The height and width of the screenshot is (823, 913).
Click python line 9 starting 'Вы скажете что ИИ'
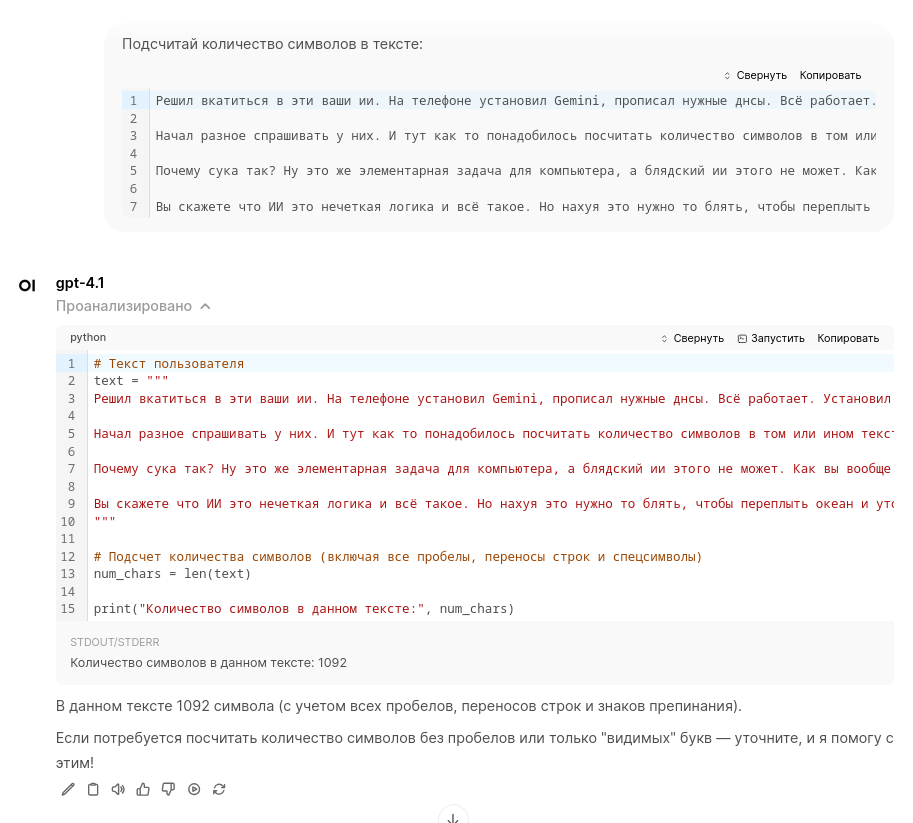click(493, 504)
